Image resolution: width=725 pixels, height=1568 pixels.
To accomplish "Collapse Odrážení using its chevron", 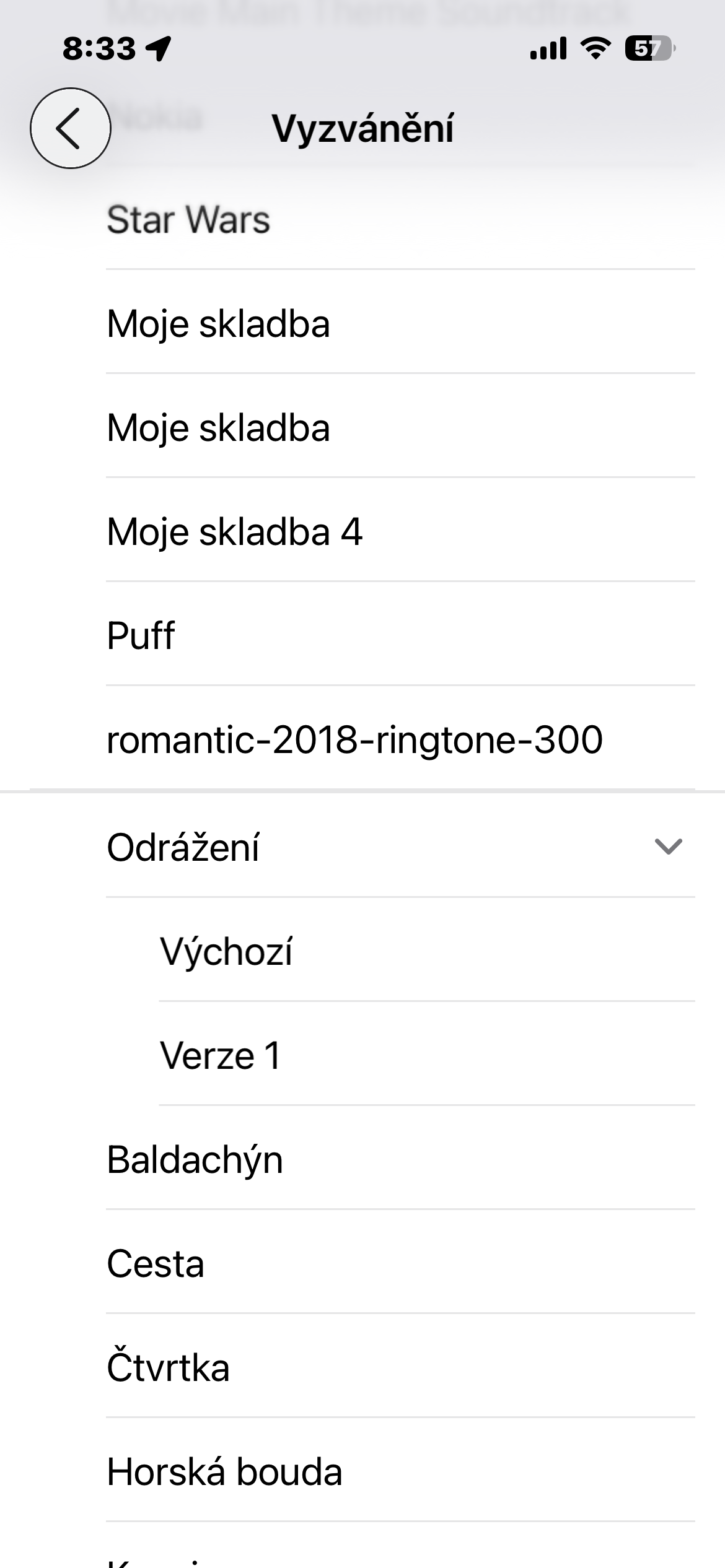I will tap(668, 846).
